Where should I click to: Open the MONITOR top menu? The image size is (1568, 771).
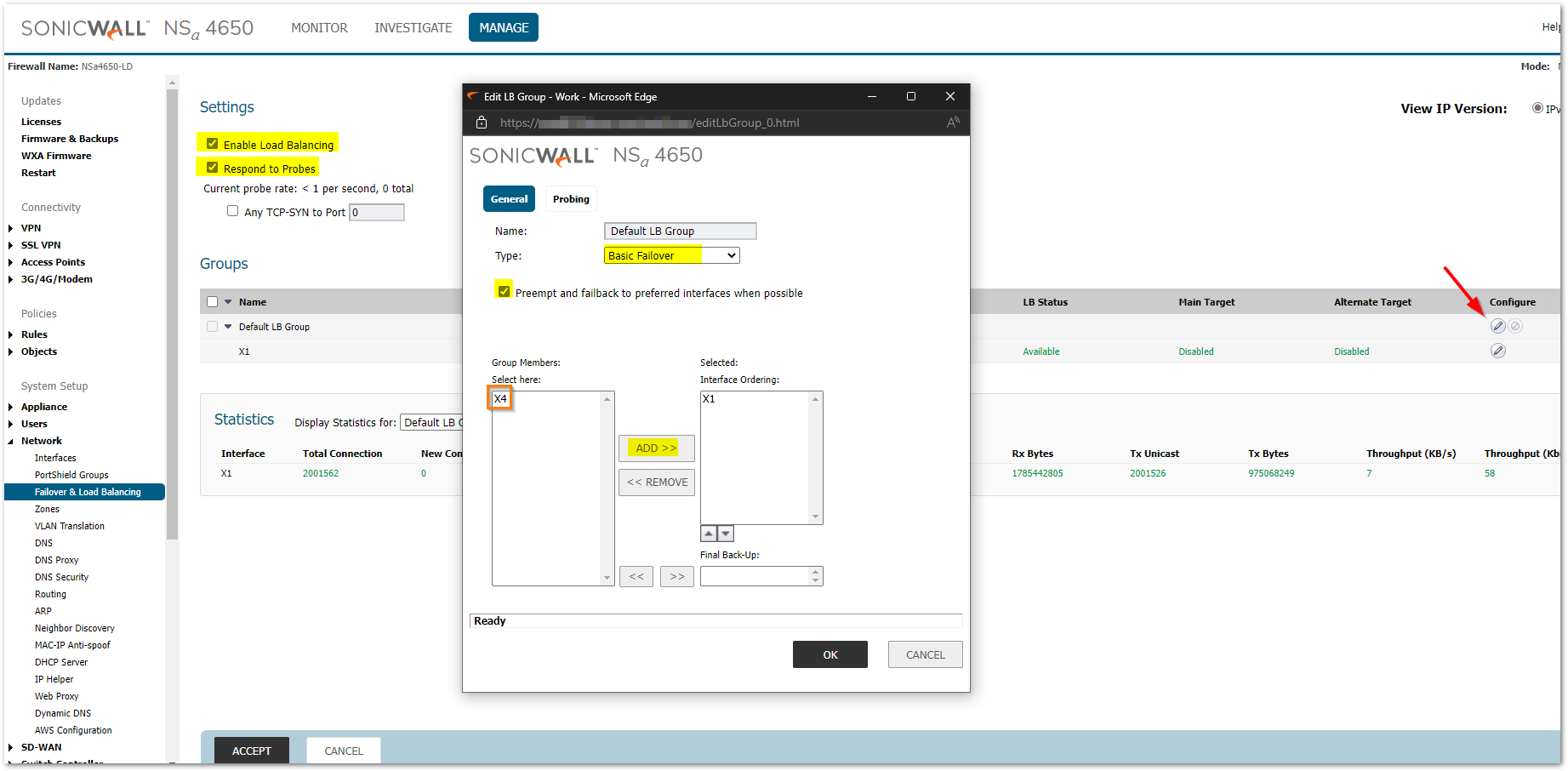click(319, 28)
